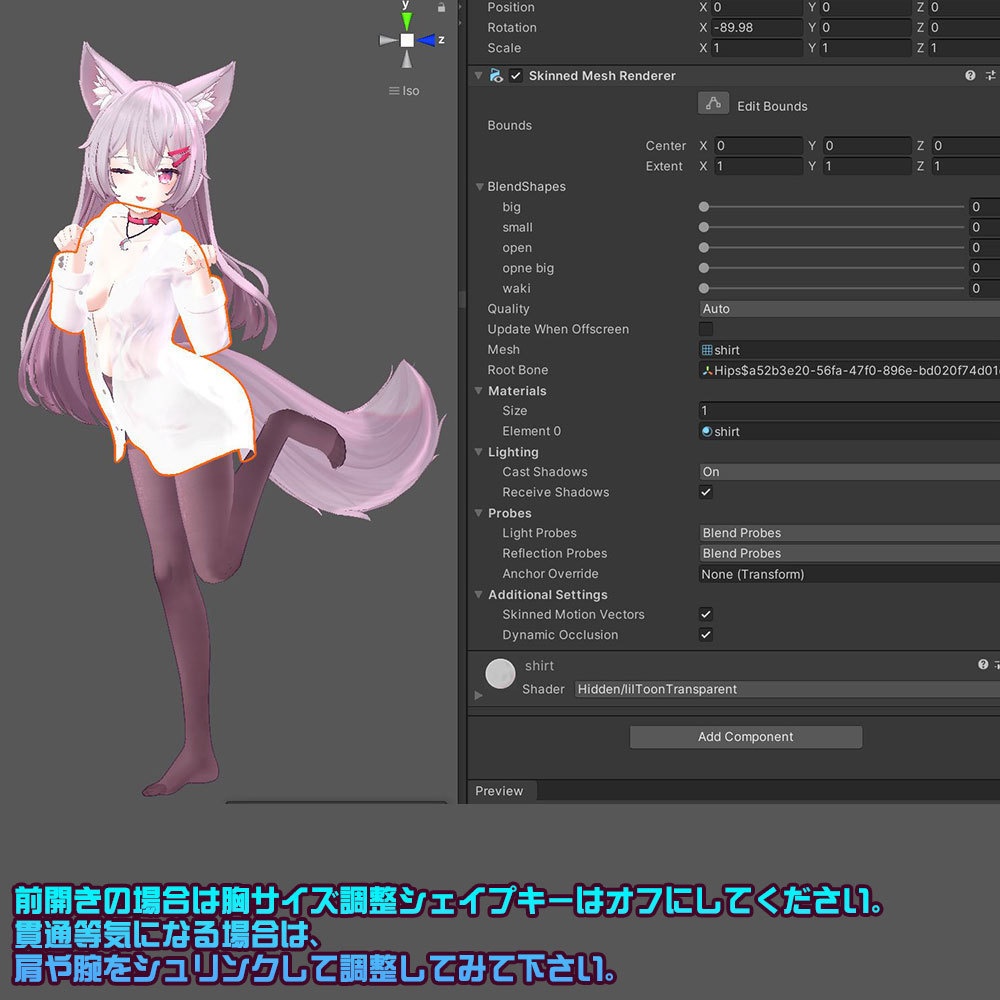This screenshot has width=1000, height=1000.
Task: Click the Bounds Extent X field
Action: (758, 166)
